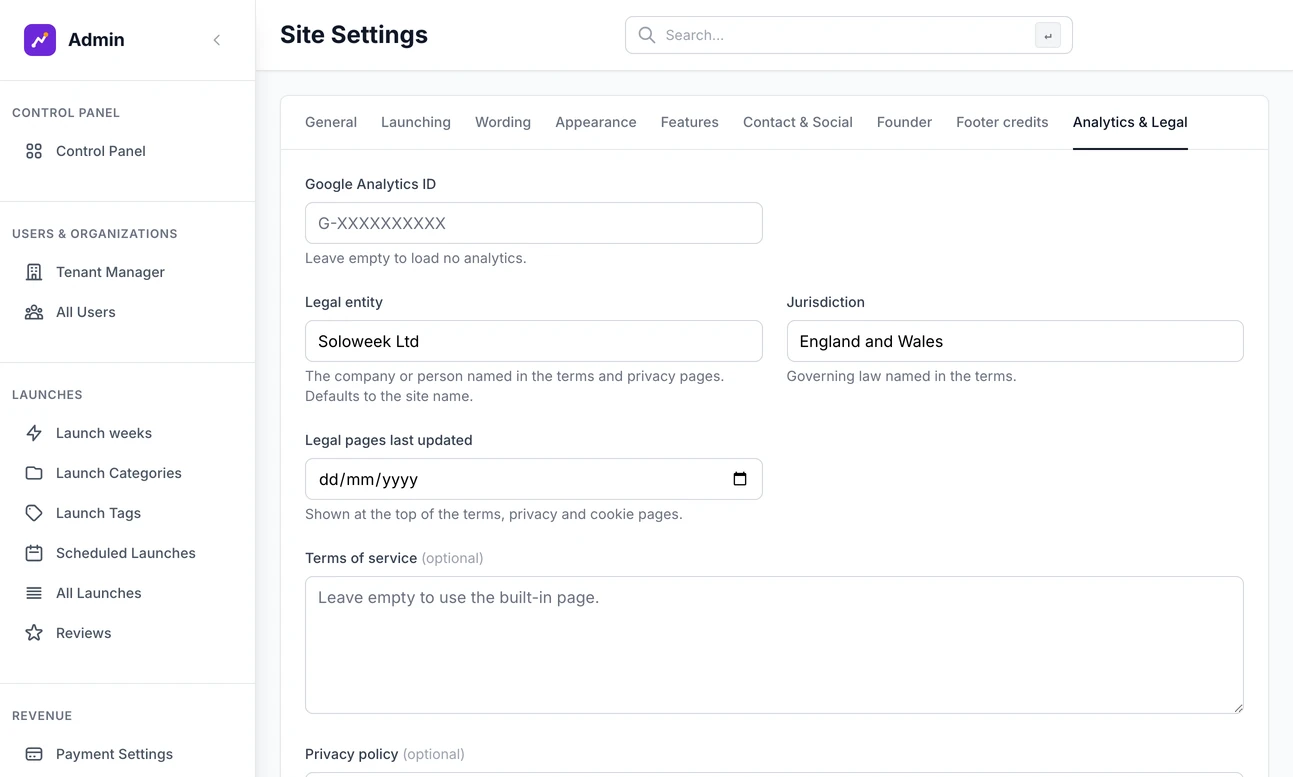Click the All Launches list icon
Viewport: 1293px width, 777px height.
(34, 593)
